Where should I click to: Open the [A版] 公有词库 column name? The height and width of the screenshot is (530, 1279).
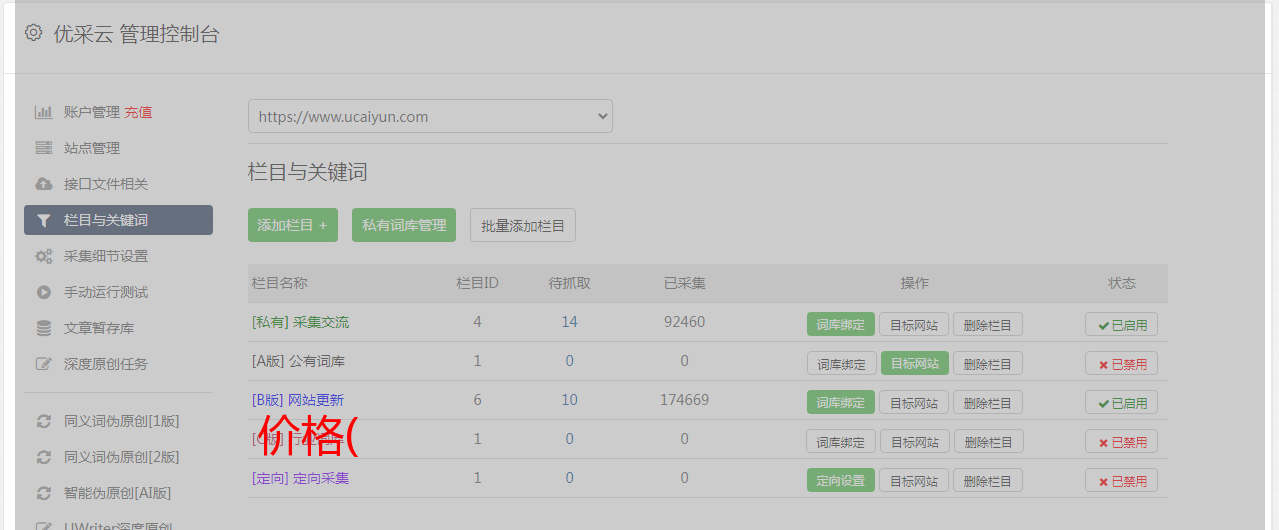(x=298, y=361)
